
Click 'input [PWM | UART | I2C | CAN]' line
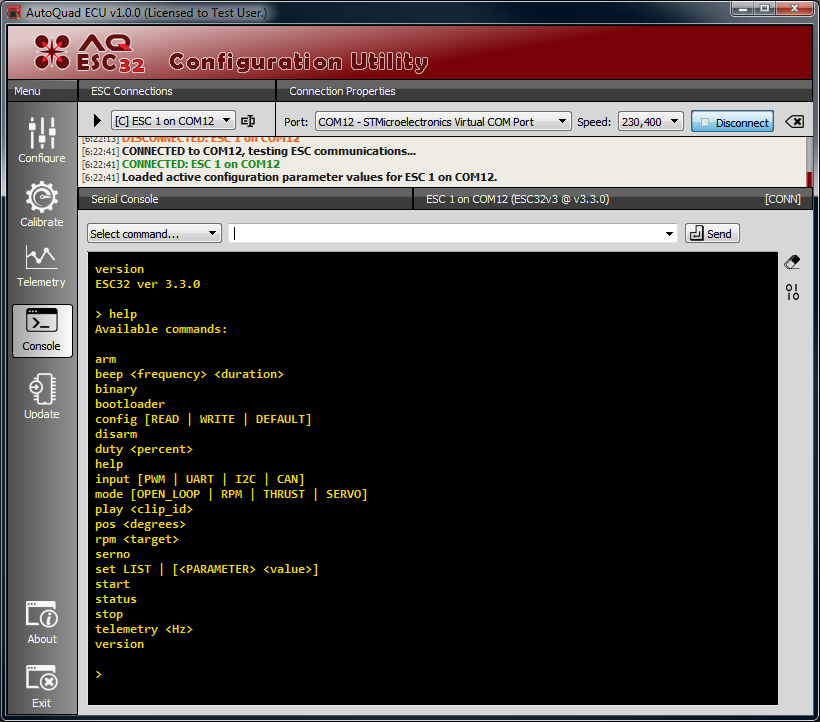(x=200, y=479)
